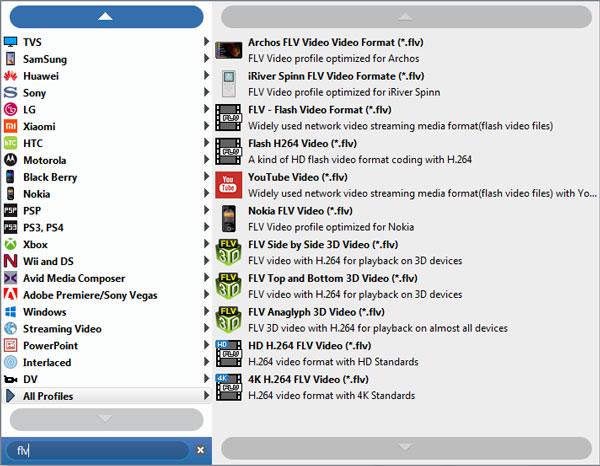Click the Black Berry phone icon
The image size is (600, 466).
click(x=10, y=177)
